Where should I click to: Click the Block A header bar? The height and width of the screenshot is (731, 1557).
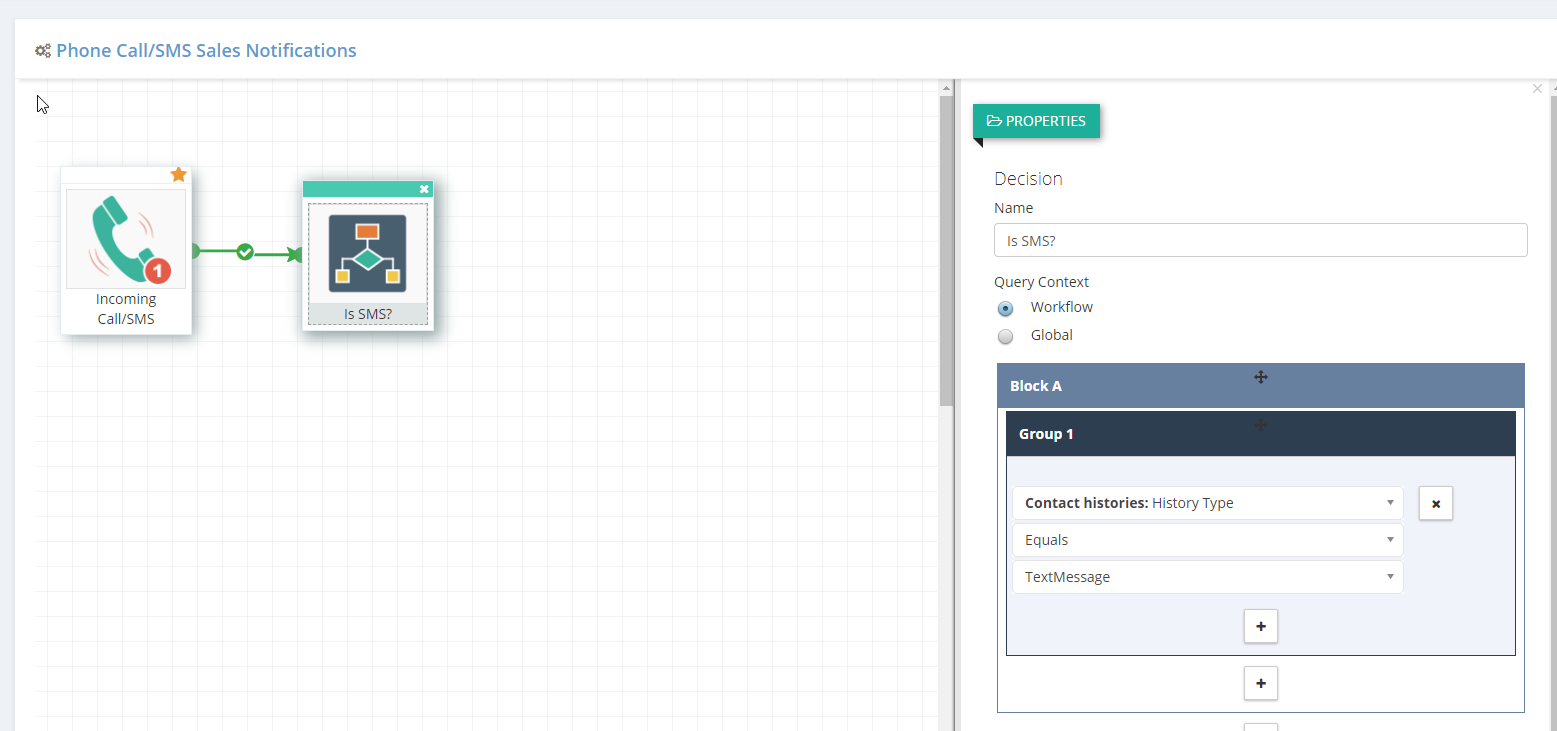(1261, 386)
